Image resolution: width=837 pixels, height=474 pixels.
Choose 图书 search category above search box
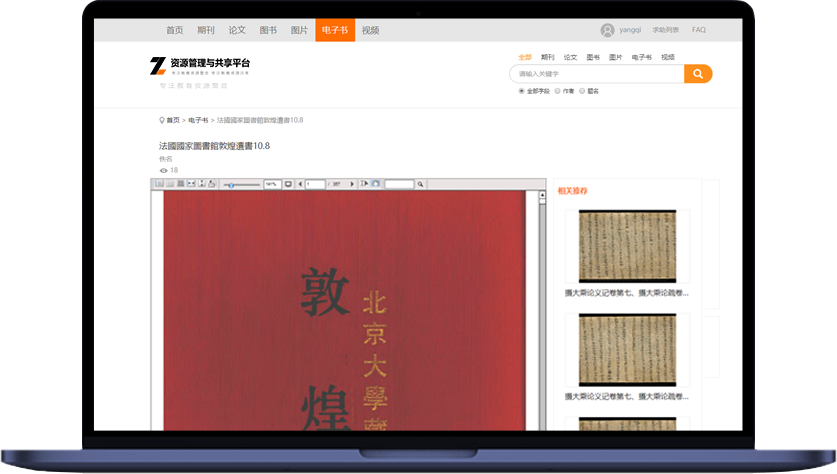[593, 57]
